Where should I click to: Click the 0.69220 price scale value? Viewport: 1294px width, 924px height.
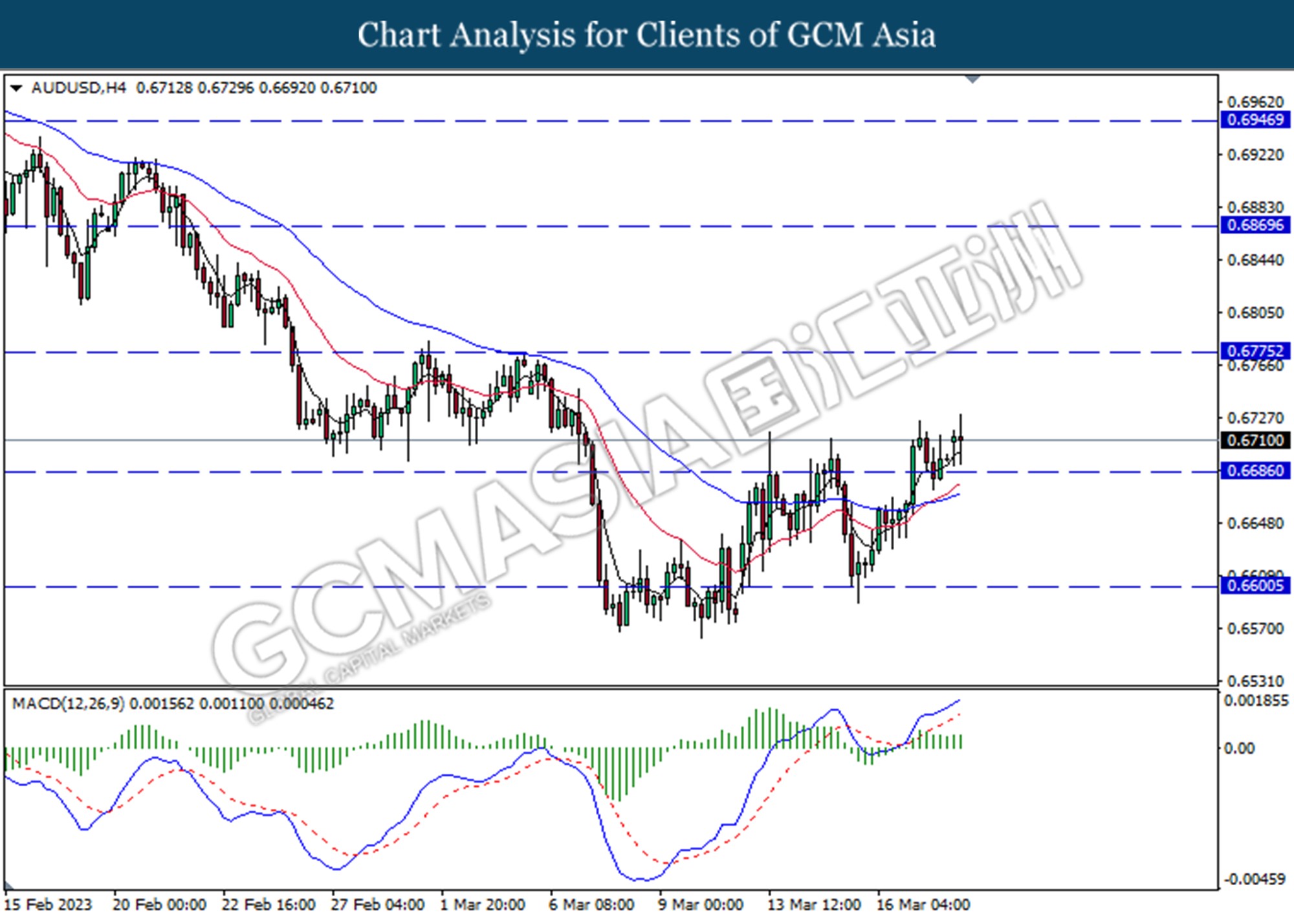(x=1255, y=155)
